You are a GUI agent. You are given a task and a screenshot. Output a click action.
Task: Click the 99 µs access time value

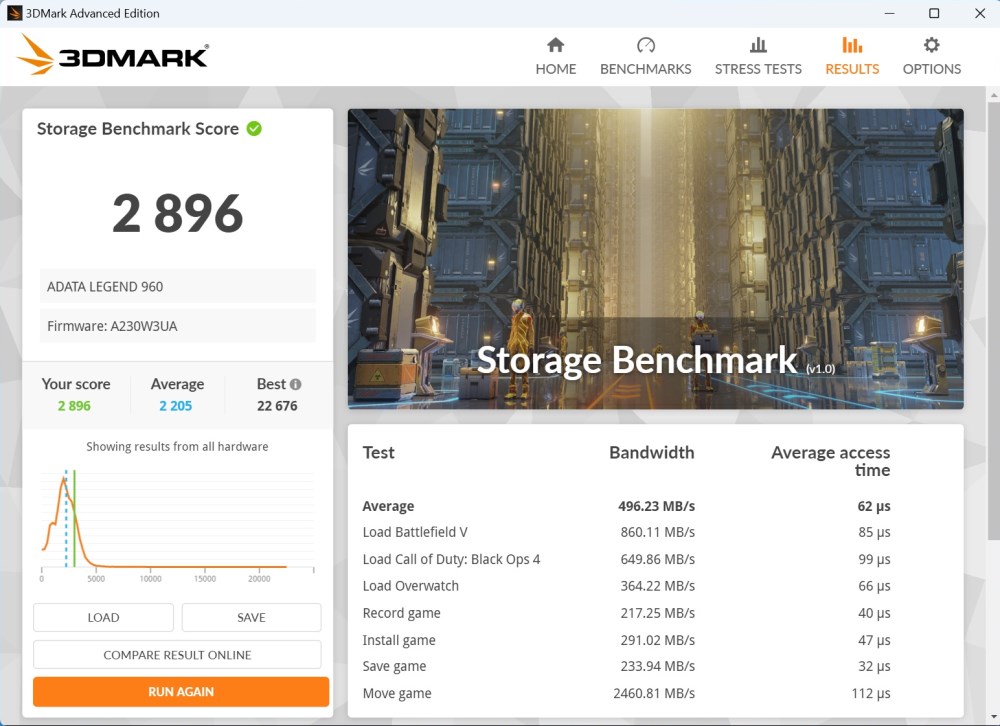click(x=874, y=559)
